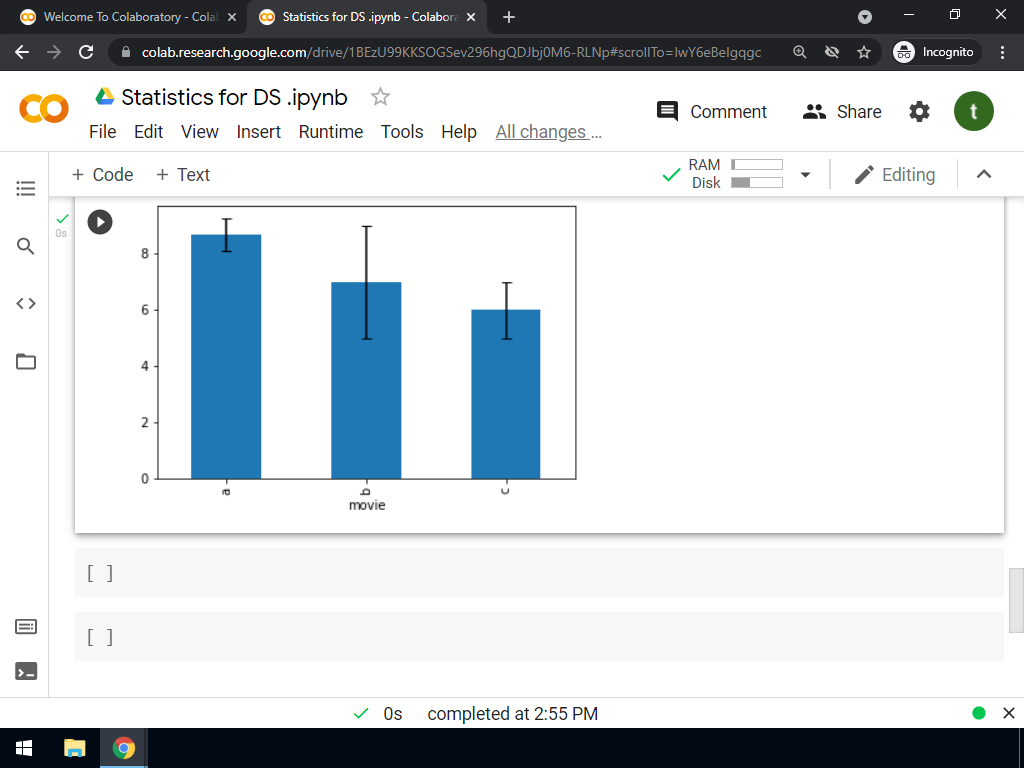This screenshot has height=768, width=1024.
Task: Click the notebook title Statistics for DS .ipynb
Action: (234, 97)
